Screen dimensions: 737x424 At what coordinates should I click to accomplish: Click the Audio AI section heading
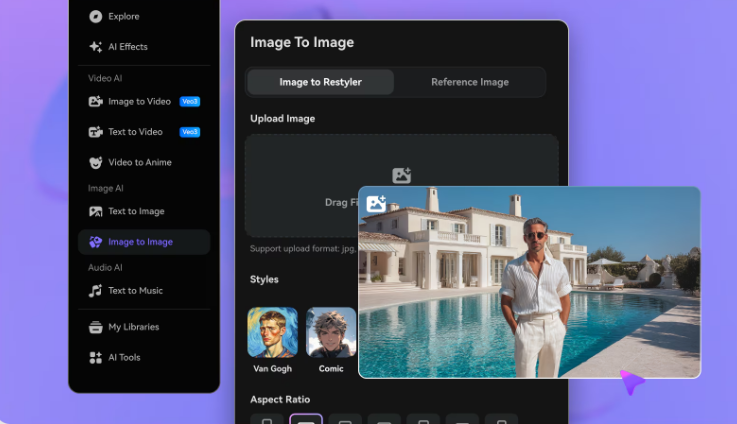tap(105, 267)
